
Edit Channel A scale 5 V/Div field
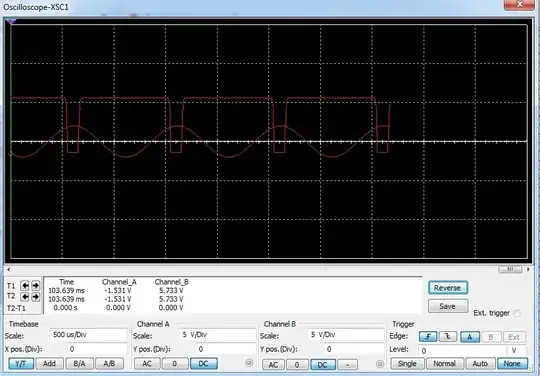pyautogui.click(x=218, y=335)
